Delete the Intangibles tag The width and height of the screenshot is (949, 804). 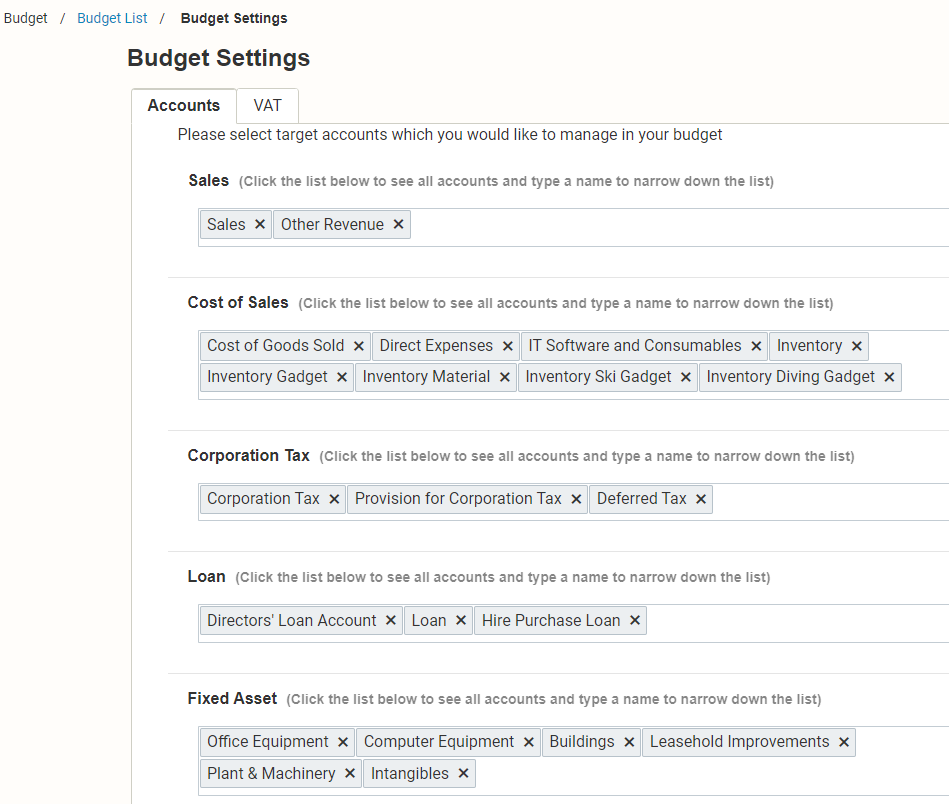463,774
